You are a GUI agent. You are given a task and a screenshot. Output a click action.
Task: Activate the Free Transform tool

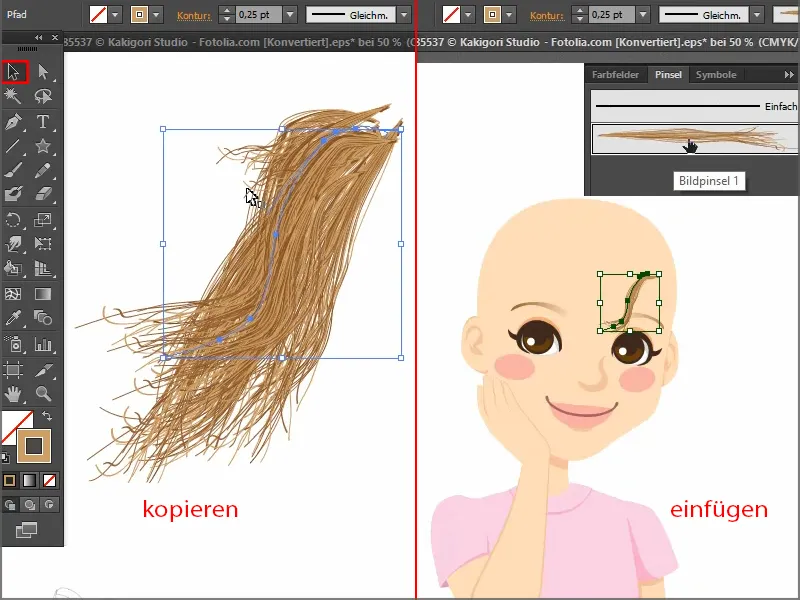tap(43, 244)
